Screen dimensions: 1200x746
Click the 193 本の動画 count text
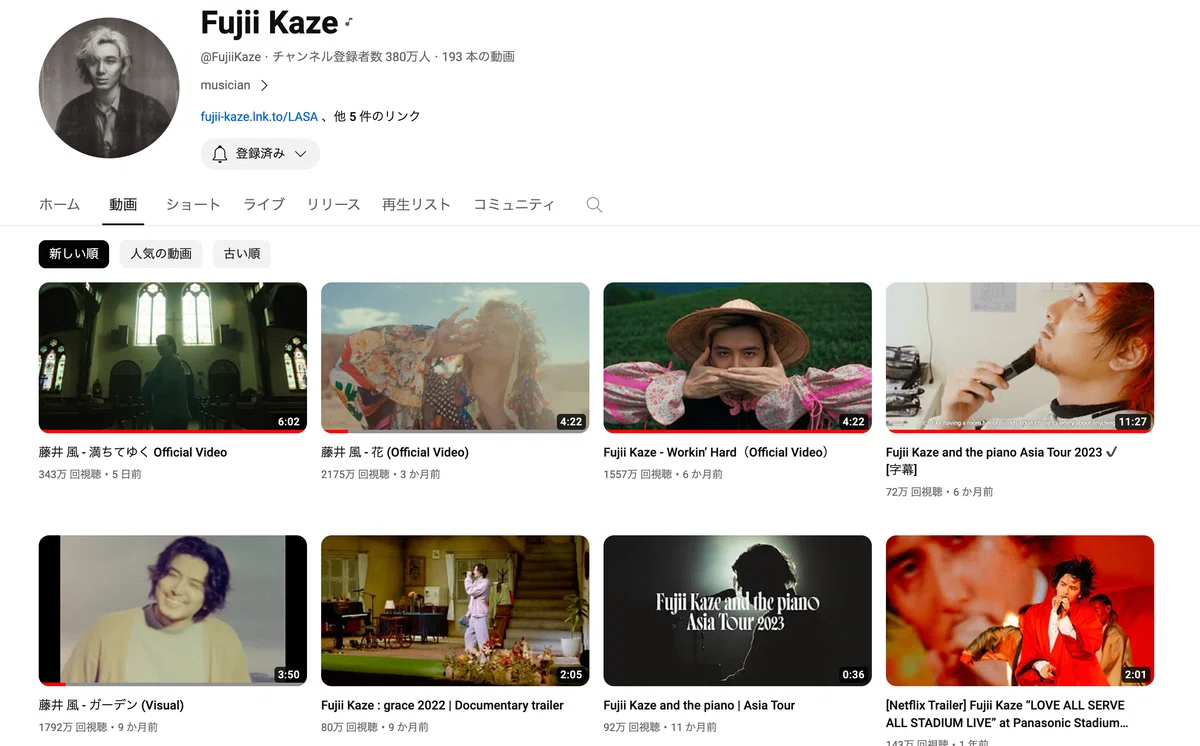478,57
